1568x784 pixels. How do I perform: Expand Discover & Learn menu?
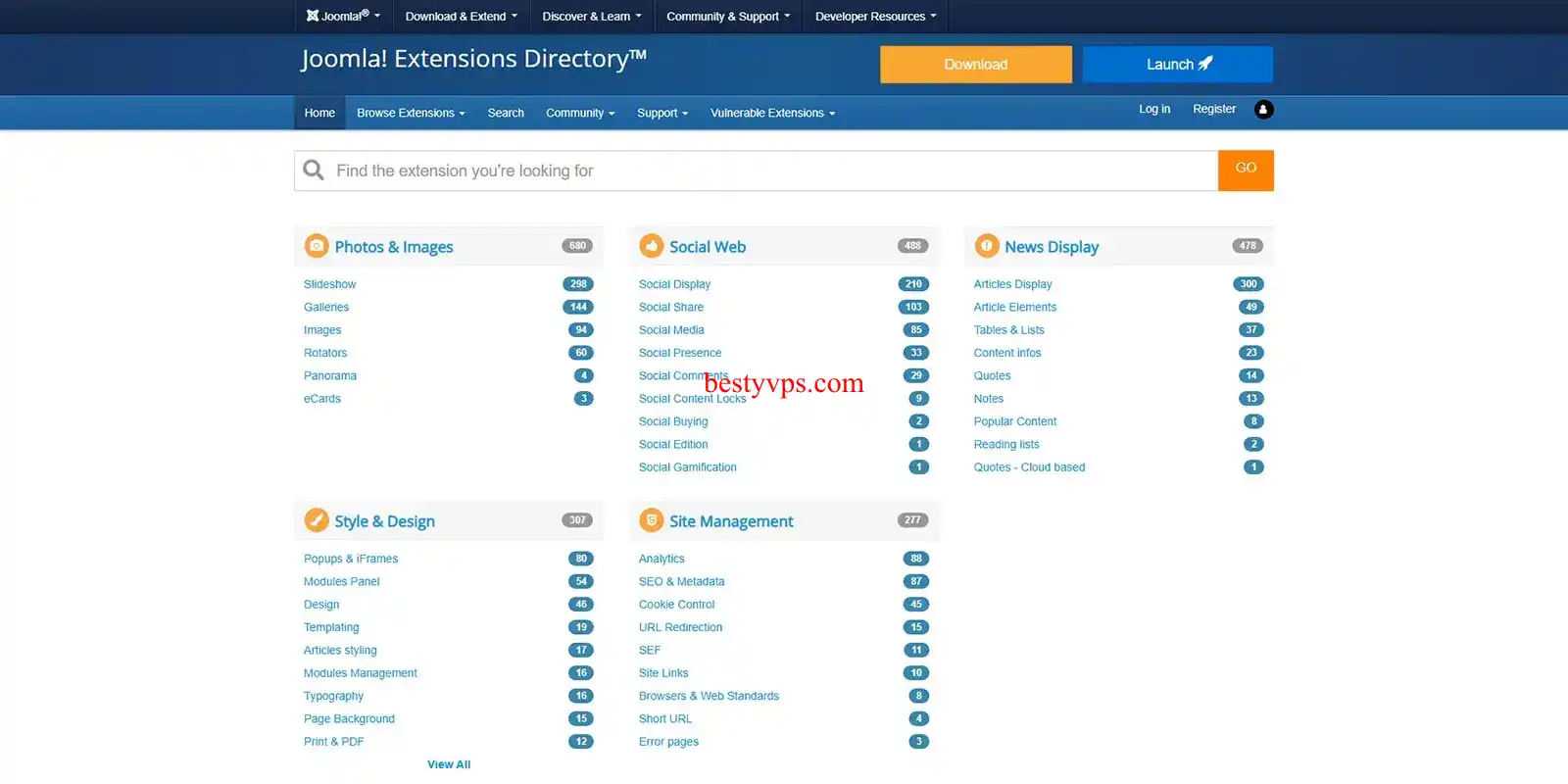592,16
